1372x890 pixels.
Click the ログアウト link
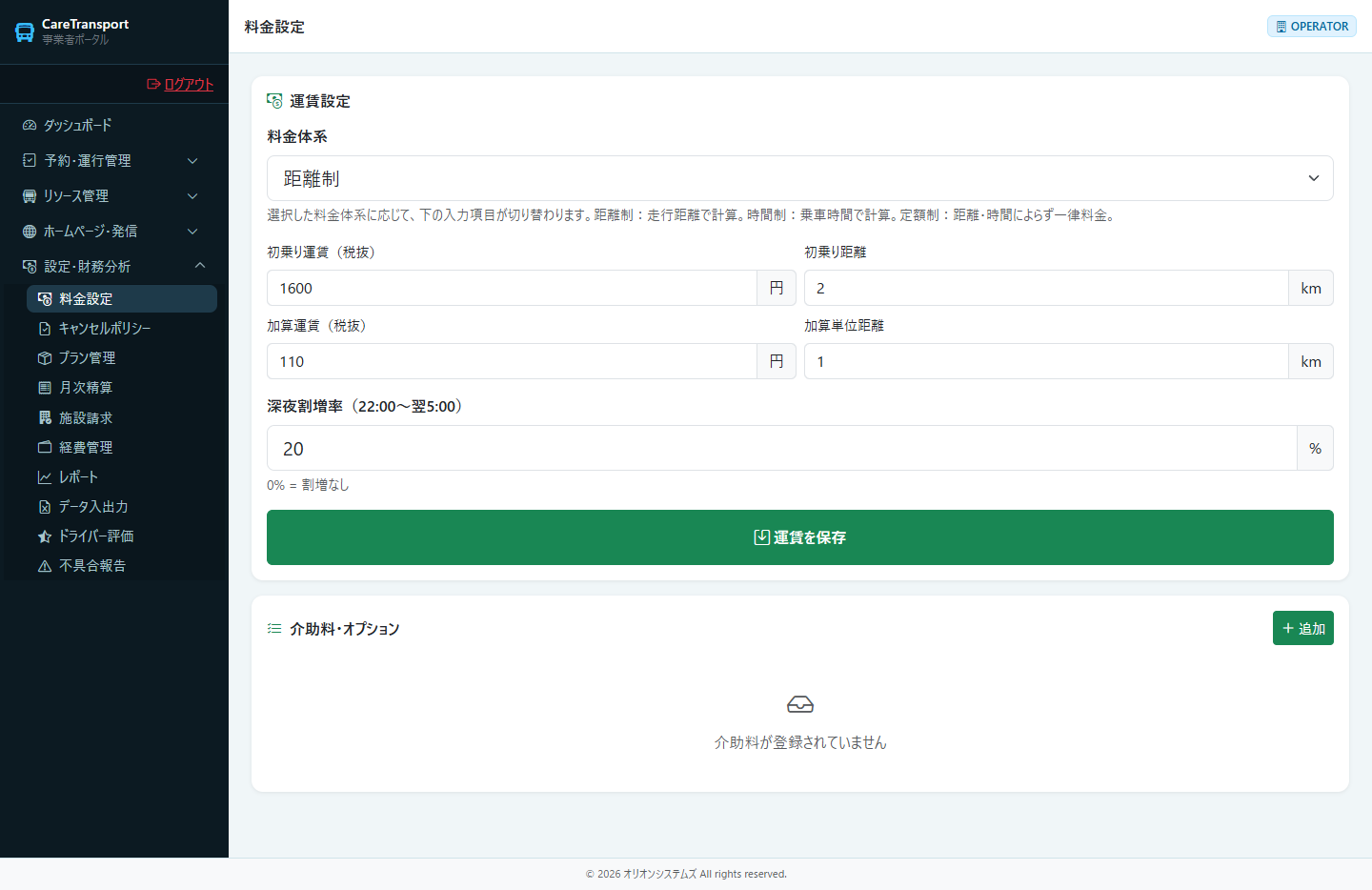180,84
